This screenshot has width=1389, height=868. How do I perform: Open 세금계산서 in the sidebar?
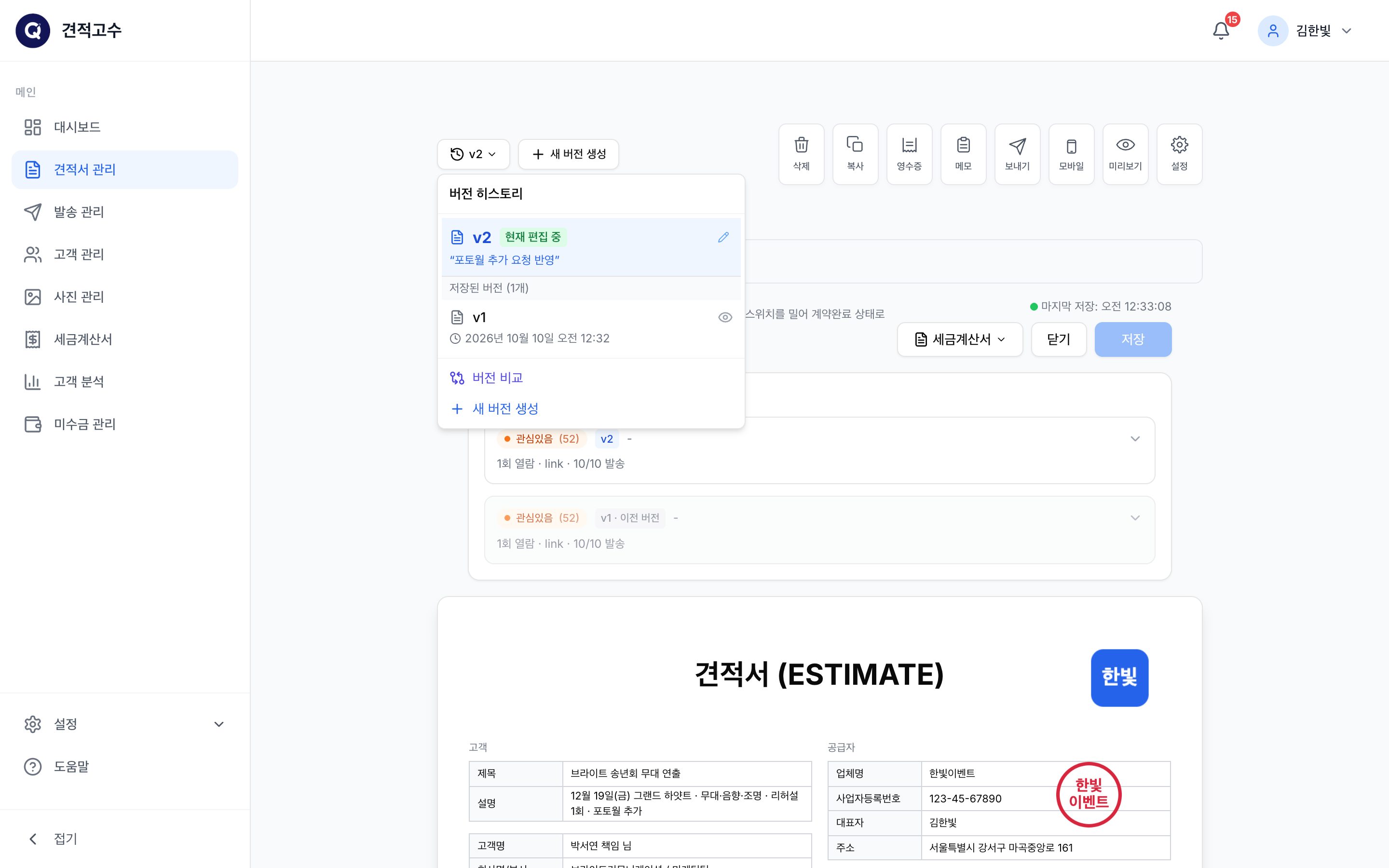point(124,339)
